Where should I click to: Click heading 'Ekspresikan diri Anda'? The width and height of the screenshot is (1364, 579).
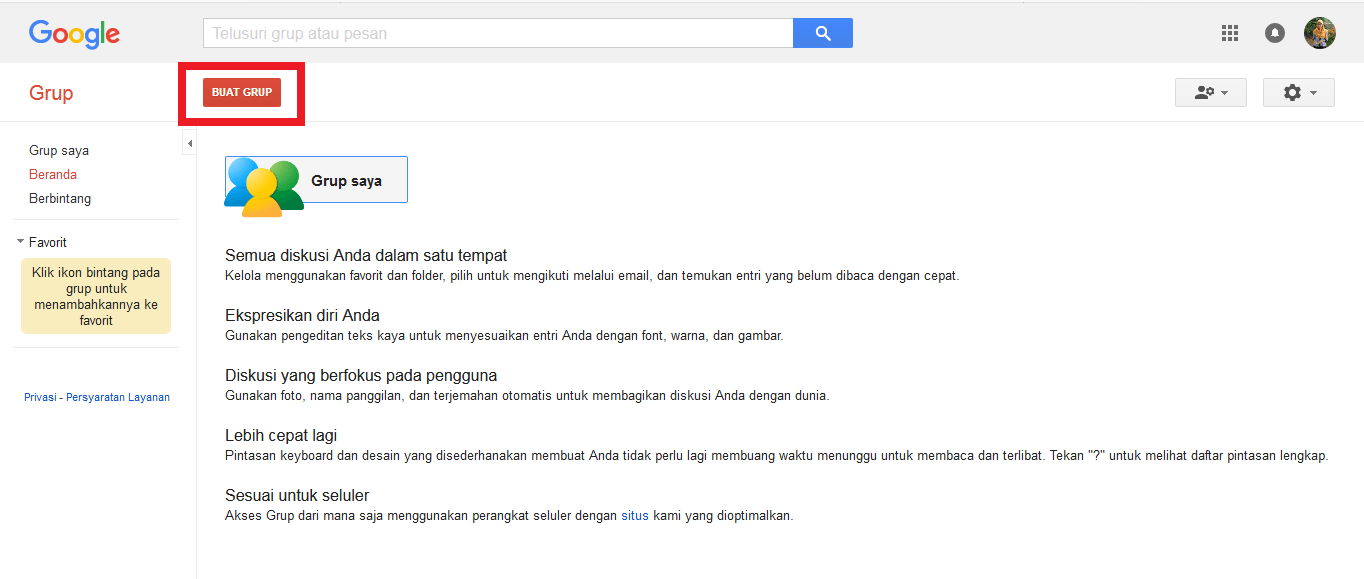tap(302, 316)
